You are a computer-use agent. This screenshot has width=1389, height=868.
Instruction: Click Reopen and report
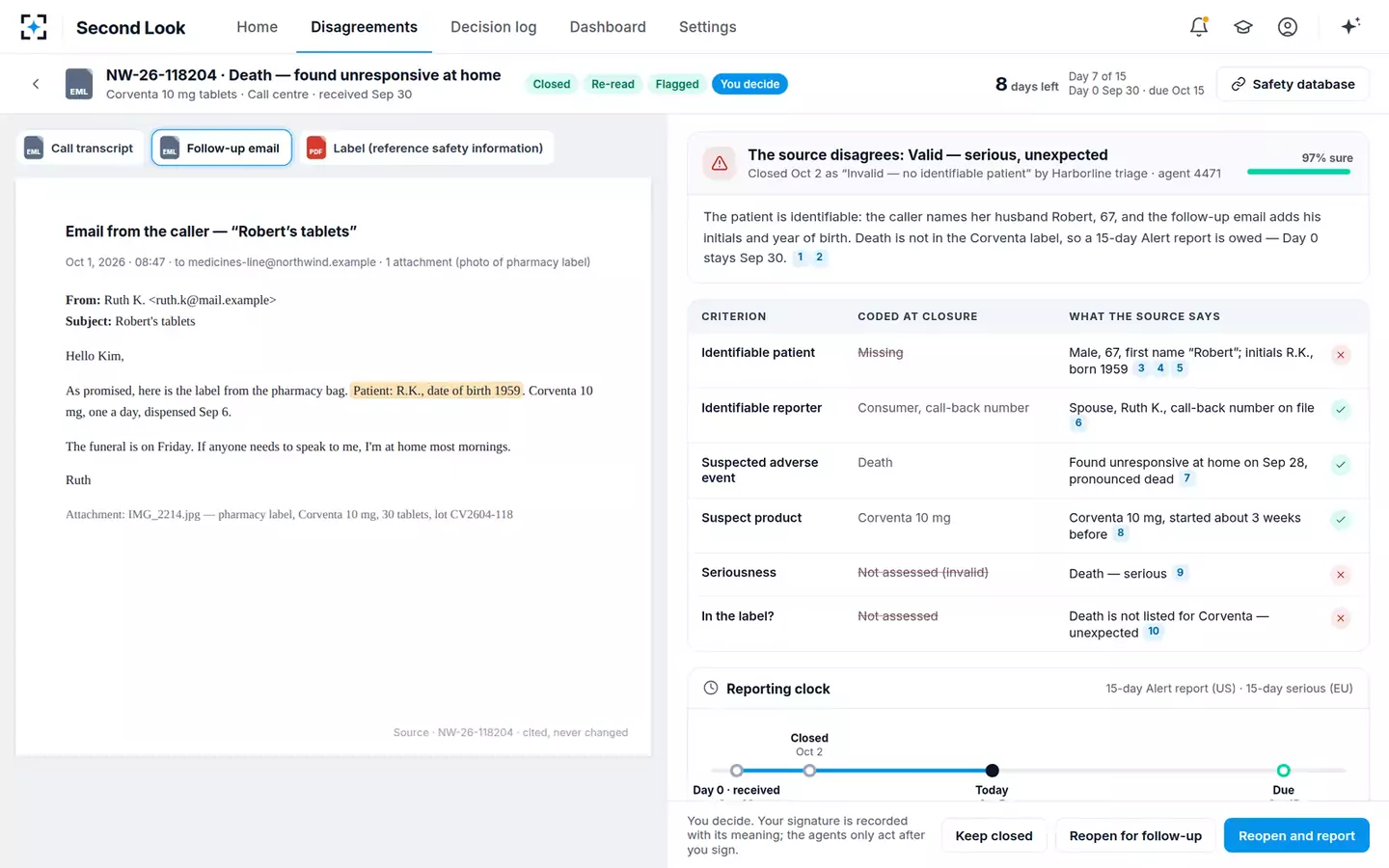pyautogui.click(x=1296, y=835)
